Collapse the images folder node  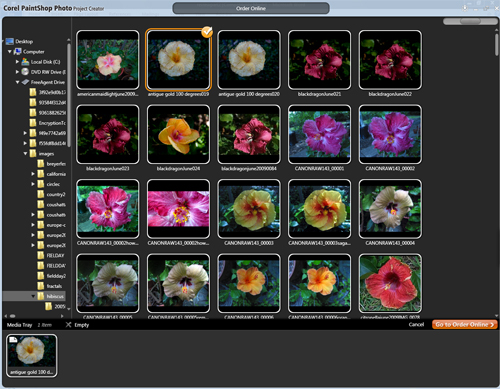coord(25,153)
